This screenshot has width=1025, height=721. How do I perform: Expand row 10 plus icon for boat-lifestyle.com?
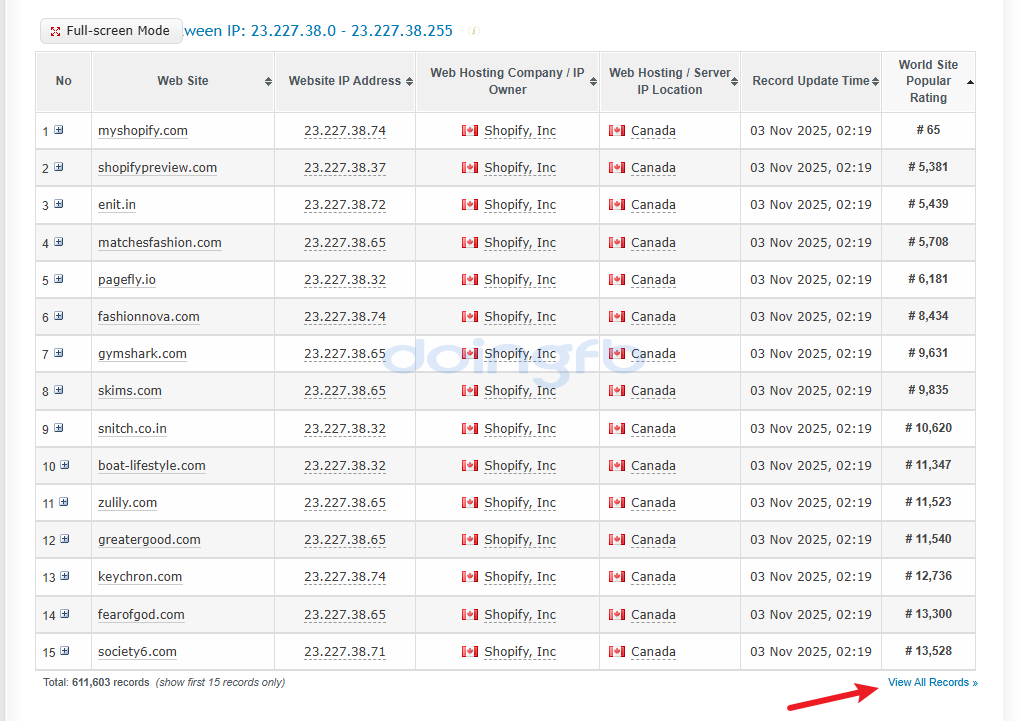pyautogui.click(x=65, y=465)
